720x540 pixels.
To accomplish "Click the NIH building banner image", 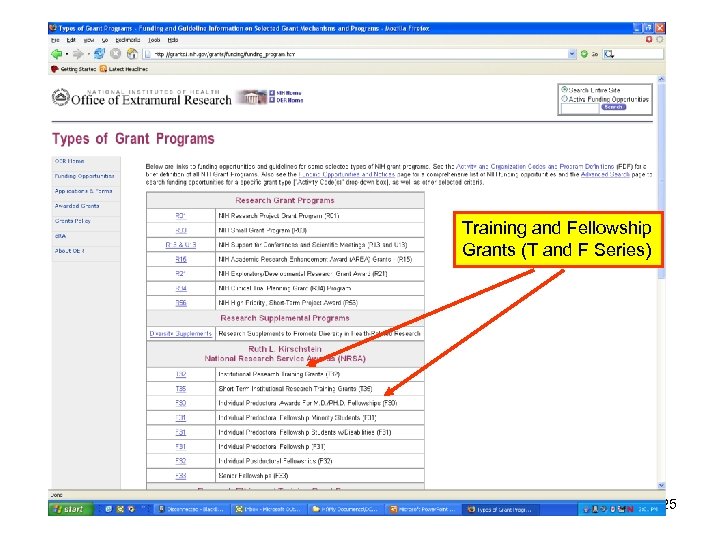I will click(x=251, y=97).
